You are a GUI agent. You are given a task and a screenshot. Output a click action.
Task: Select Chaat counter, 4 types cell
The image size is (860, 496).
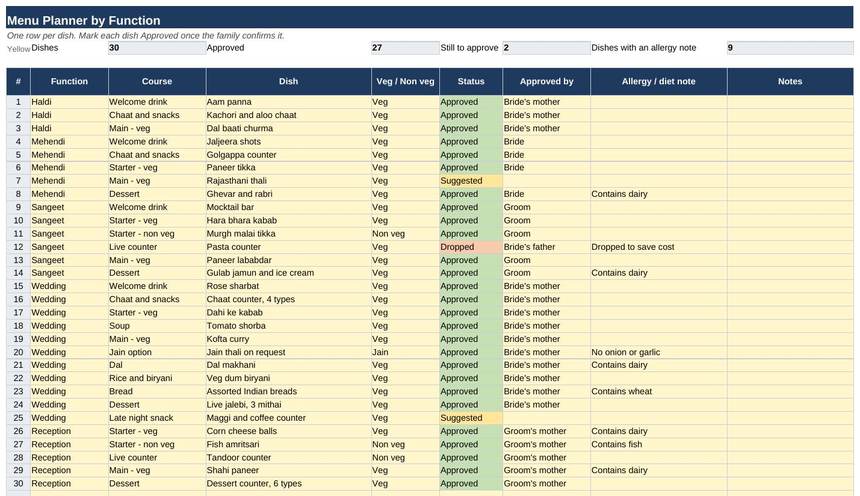pos(288,300)
